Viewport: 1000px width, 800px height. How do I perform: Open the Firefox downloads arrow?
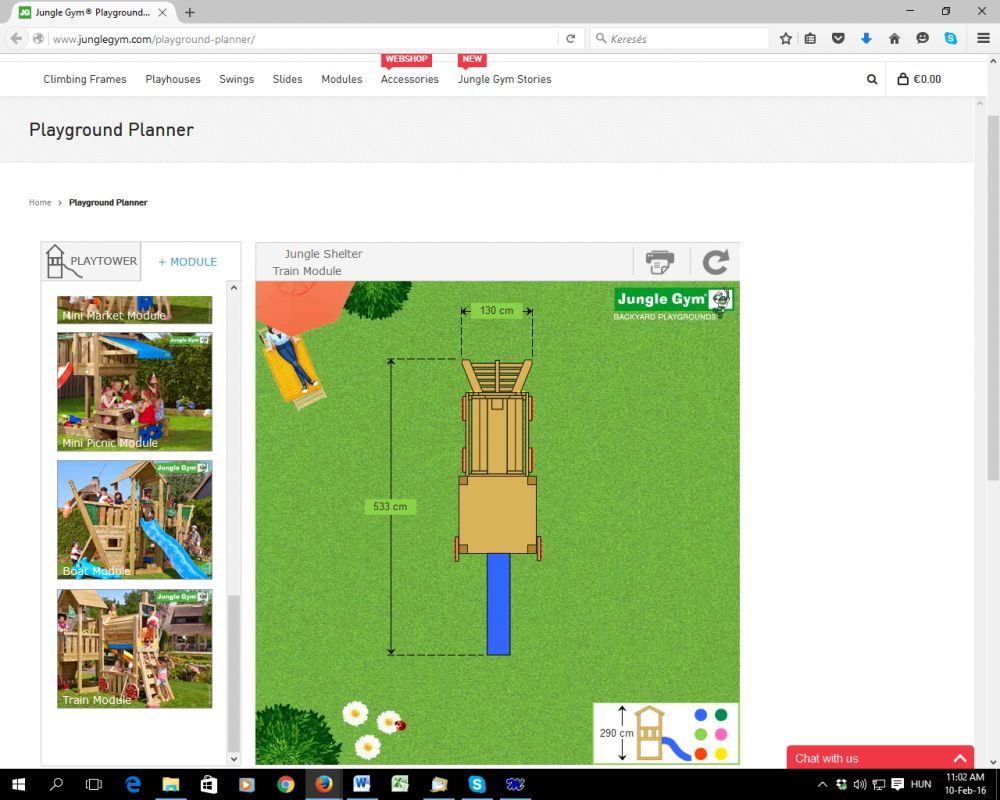tap(866, 39)
